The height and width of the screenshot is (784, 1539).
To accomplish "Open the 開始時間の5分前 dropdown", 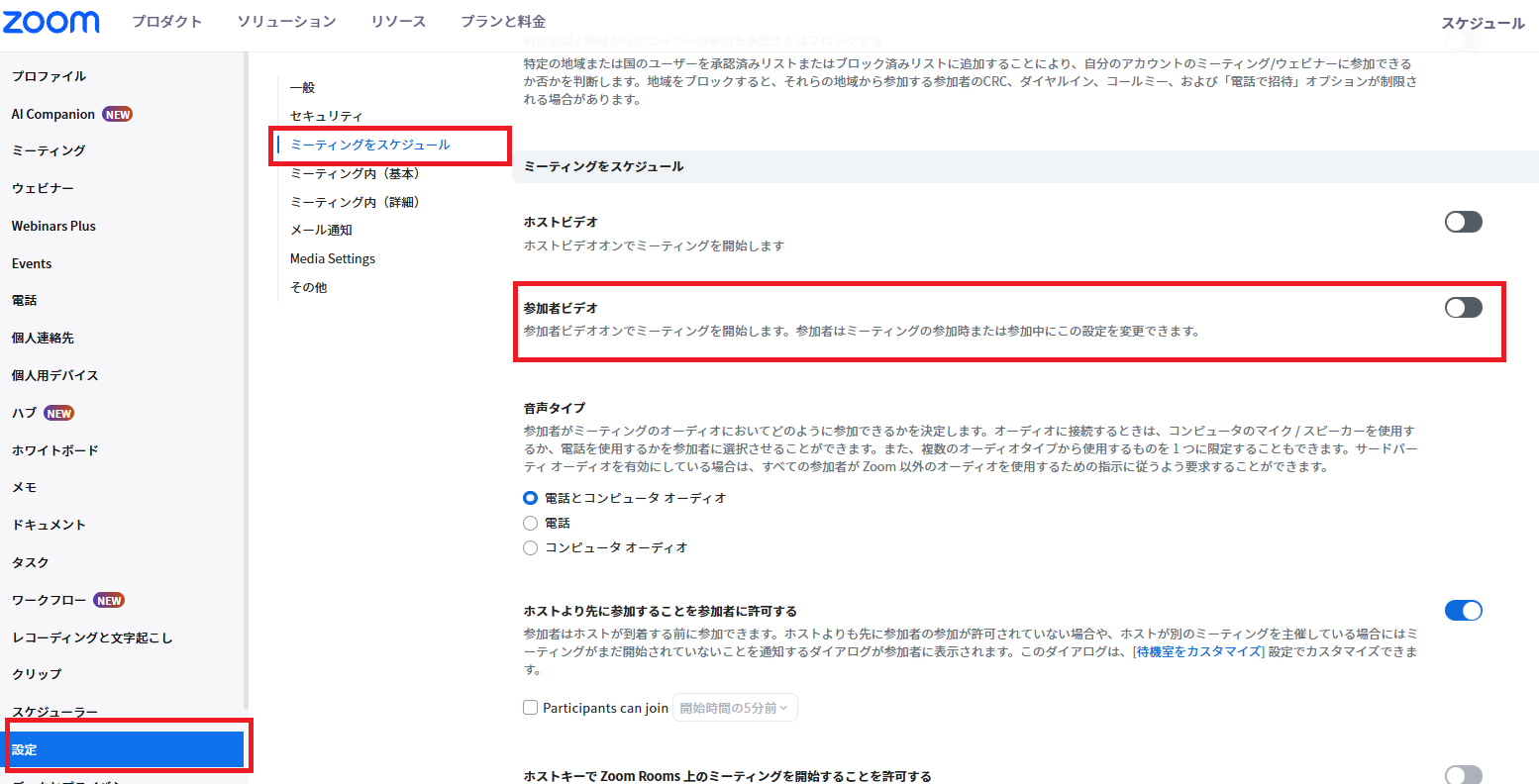I will (x=734, y=708).
